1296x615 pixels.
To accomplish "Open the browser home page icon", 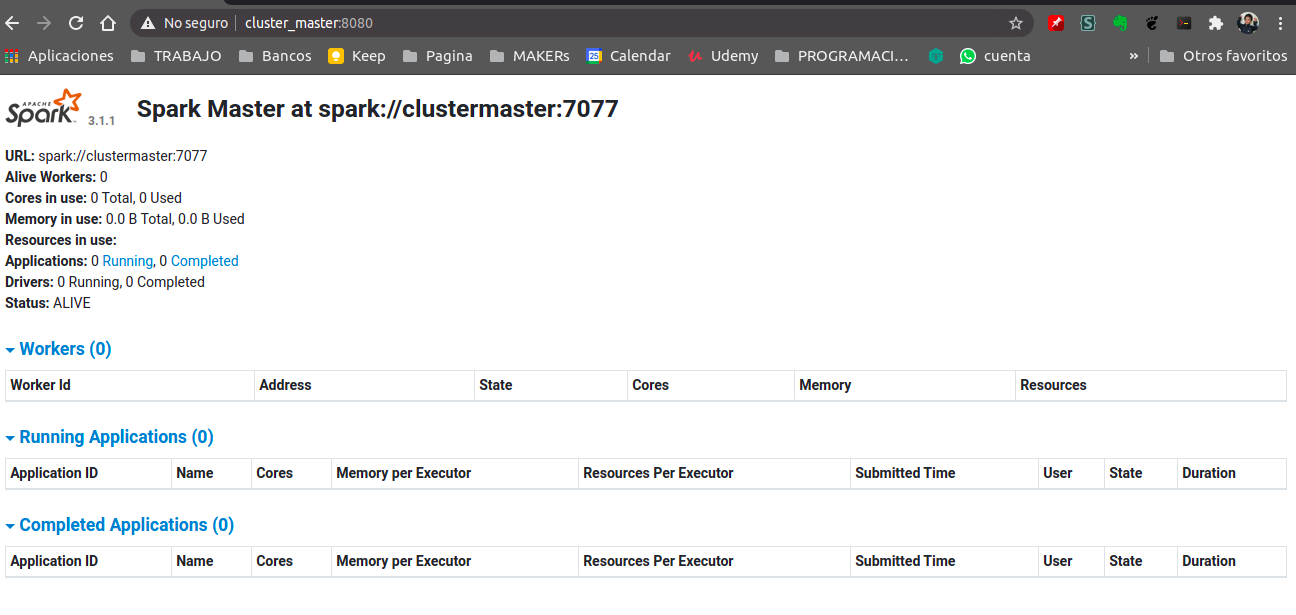I will tap(108, 23).
